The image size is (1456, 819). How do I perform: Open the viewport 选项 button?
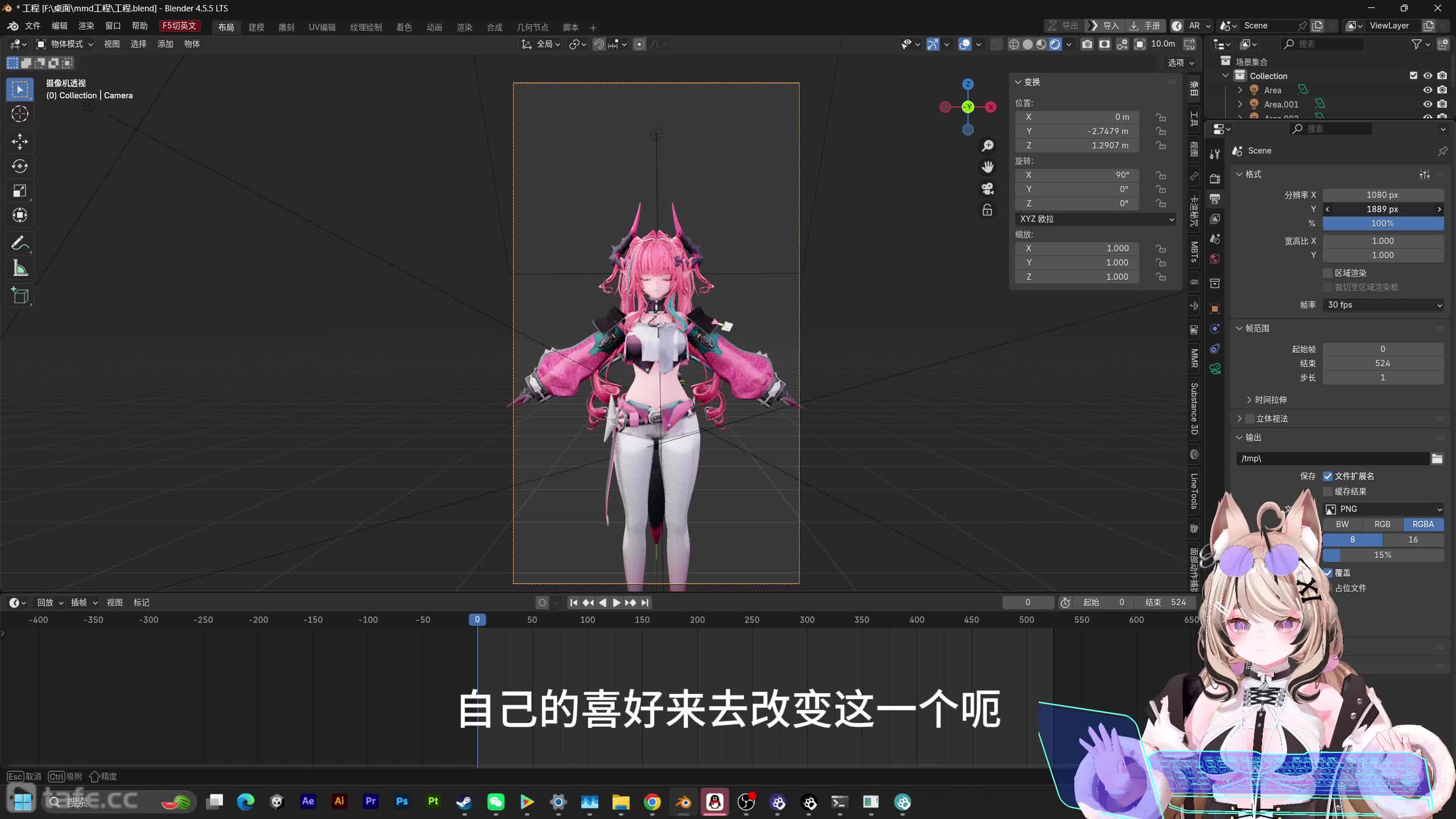(x=1181, y=63)
